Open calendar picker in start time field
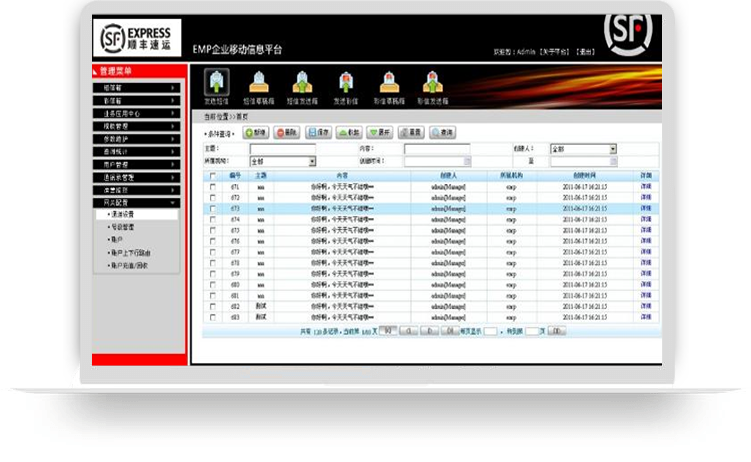751x462 pixels. click(x=467, y=162)
